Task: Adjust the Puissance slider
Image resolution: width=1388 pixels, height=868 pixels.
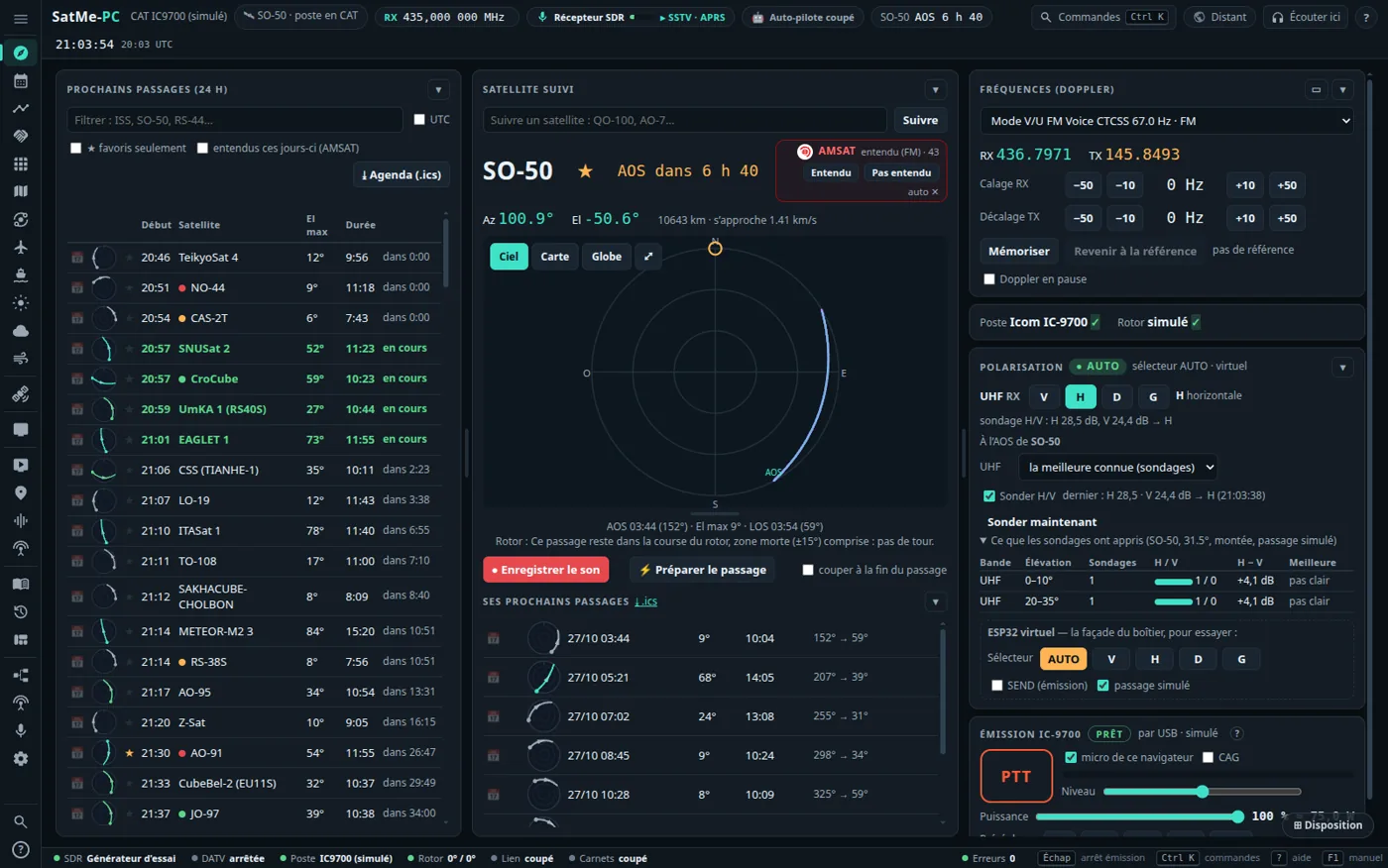Action: click(1140, 816)
